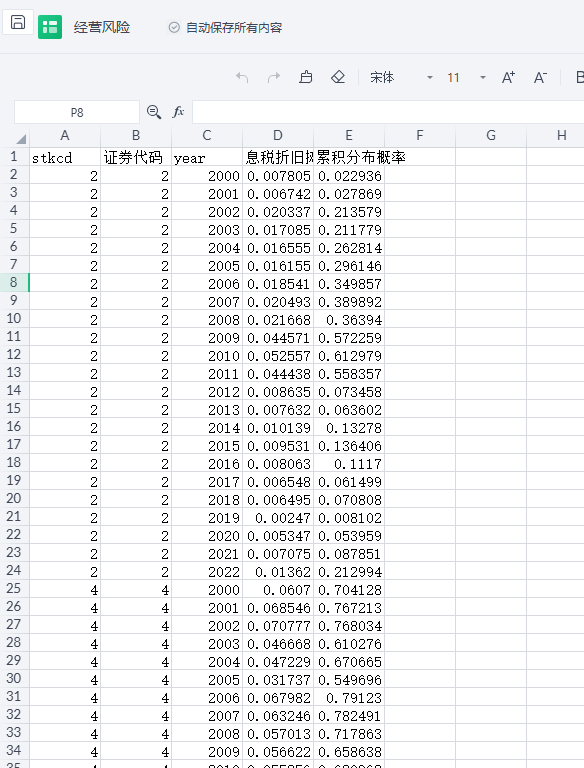Click the year cell 2022 in row 24

207,572
